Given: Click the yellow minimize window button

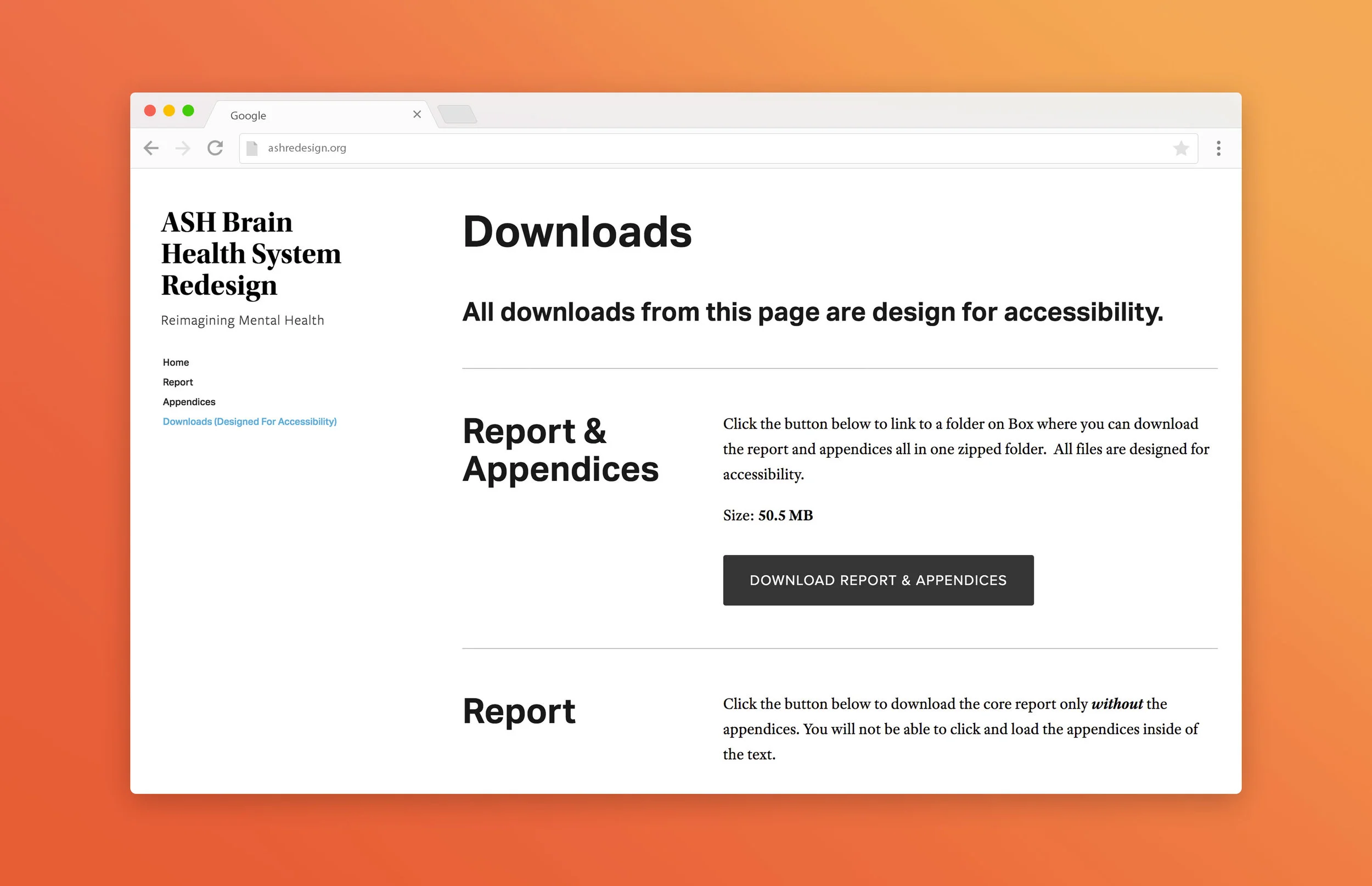Looking at the screenshot, I should [x=169, y=110].
